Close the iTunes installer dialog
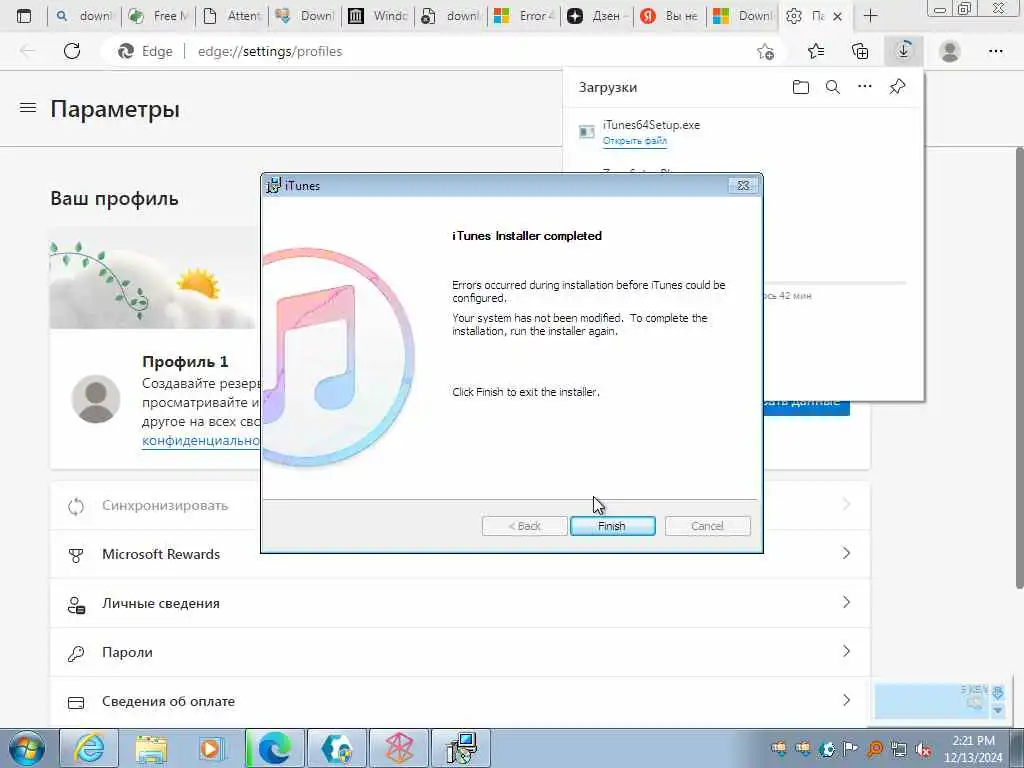The image size is (1024, 768). [x=743, y=185]
